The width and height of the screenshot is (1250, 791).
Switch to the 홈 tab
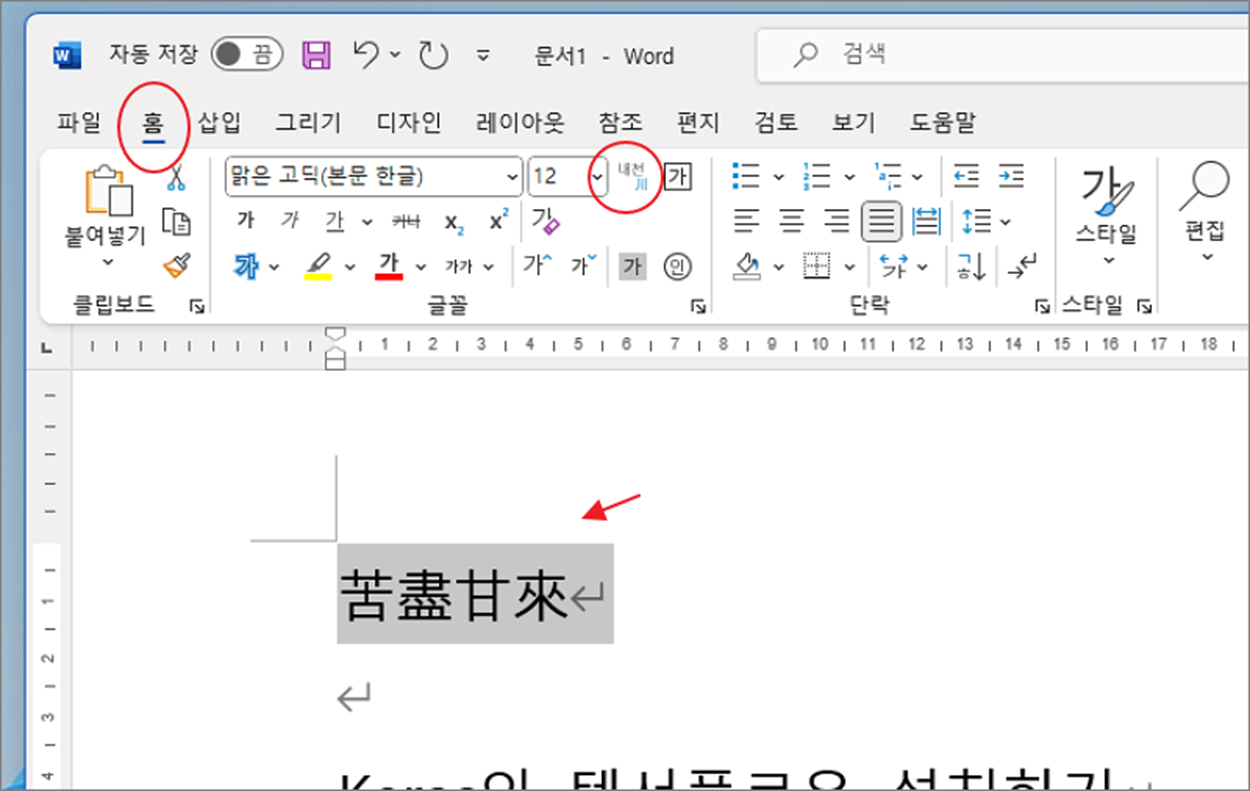pos(153,123)
